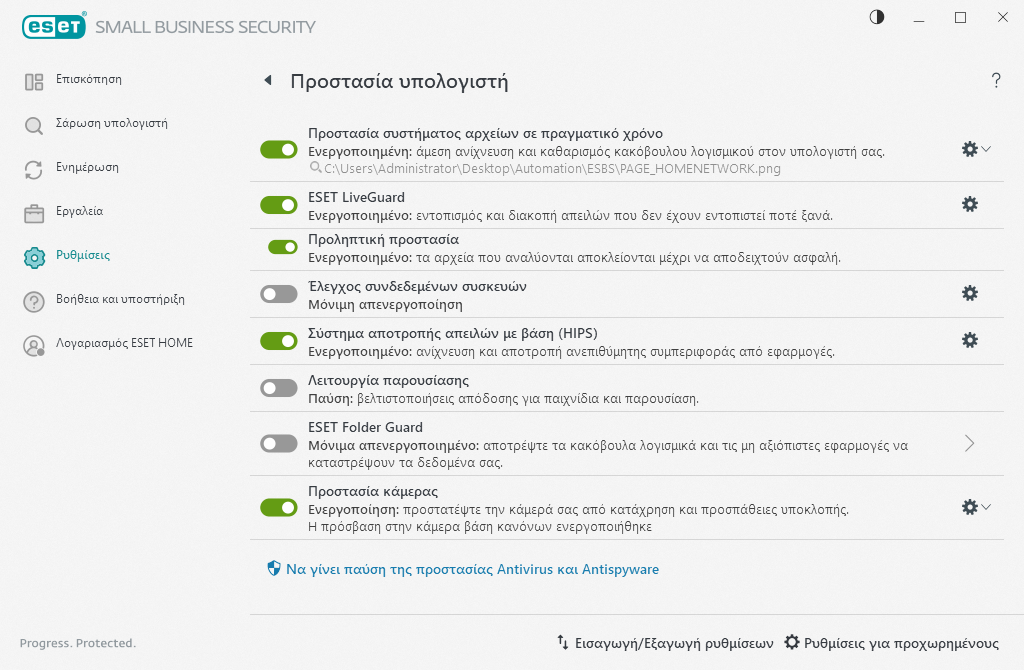Toggle the dark/light contrast mode icon
The height and width of the screenshot is (670, 1024).
pos(877,17)
